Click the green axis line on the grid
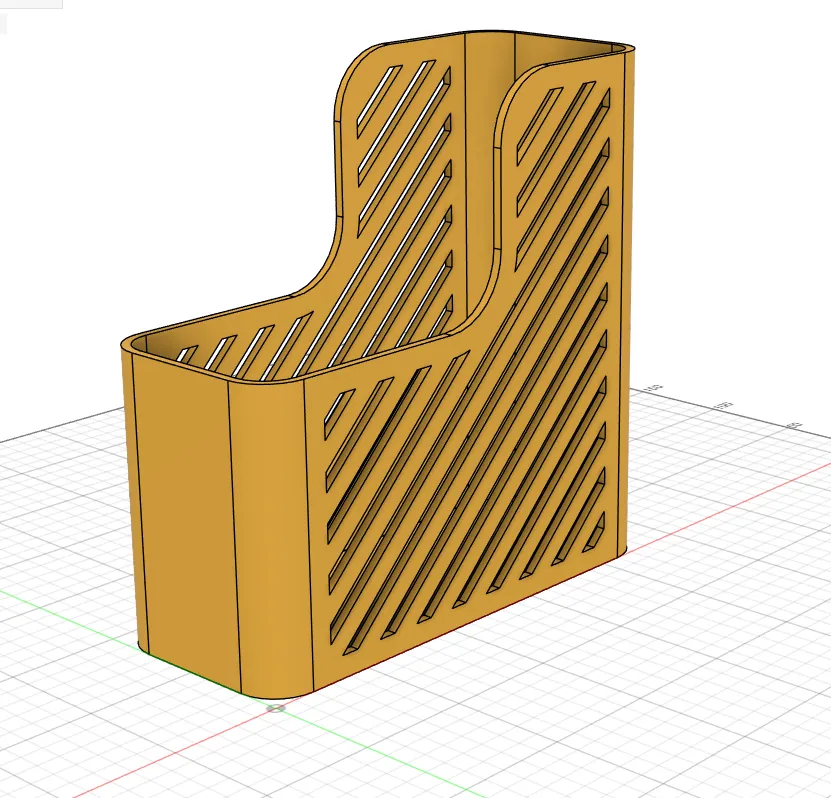The image size is (831, 798). click(x=69, y=616)
